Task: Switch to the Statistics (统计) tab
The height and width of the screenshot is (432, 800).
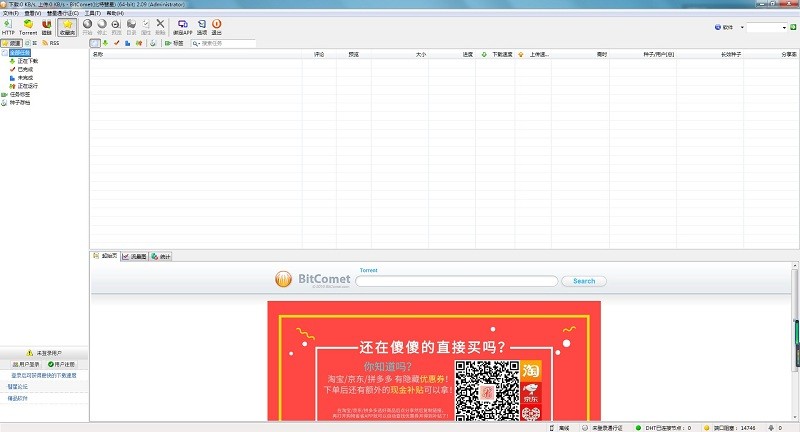Action: 162,257
